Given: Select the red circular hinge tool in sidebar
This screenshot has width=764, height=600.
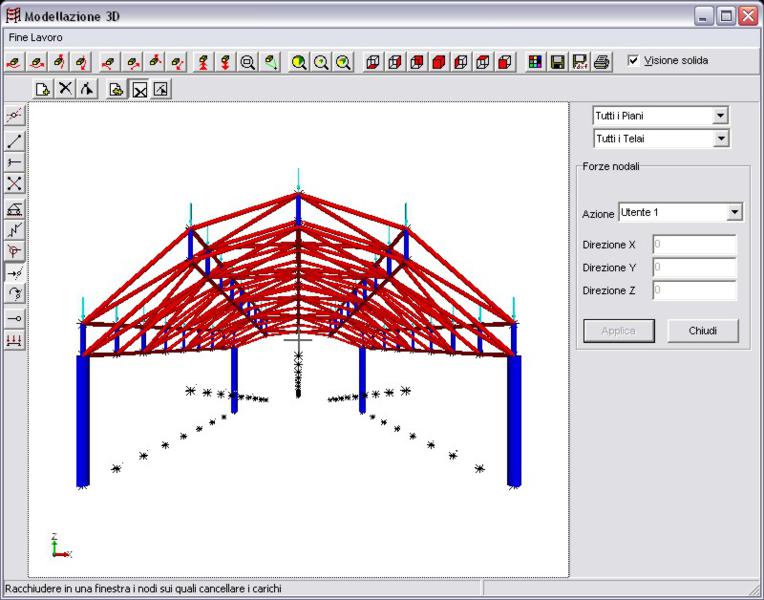Looking at the screenshot, I should click(x=15, y=251).
